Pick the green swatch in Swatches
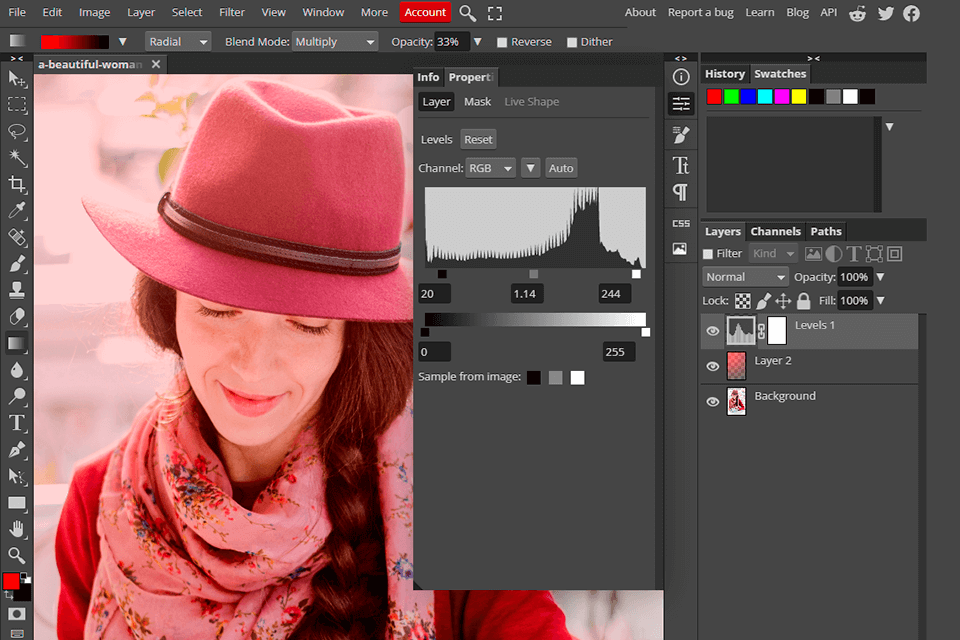 732,96
